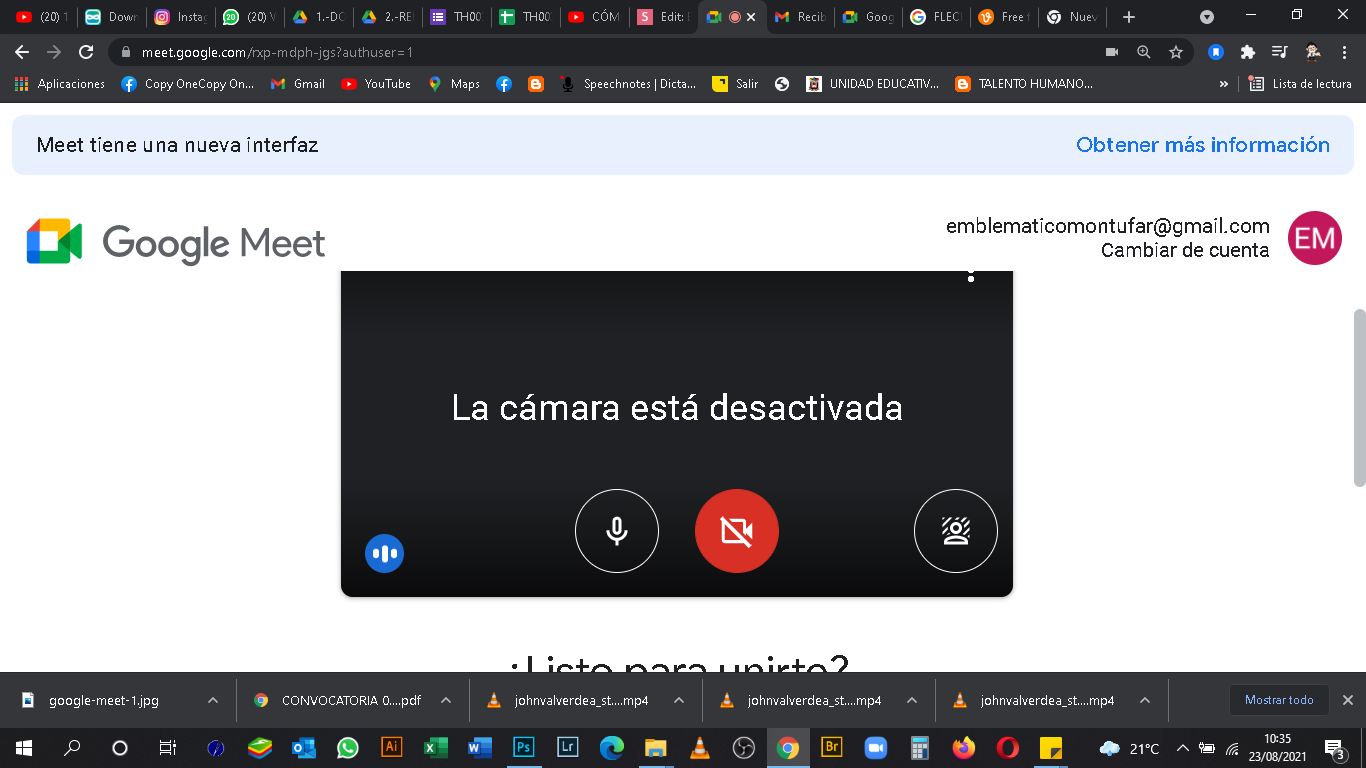
Task: Launch Photoshop from taskbar
Action: (x=523, y=747)
